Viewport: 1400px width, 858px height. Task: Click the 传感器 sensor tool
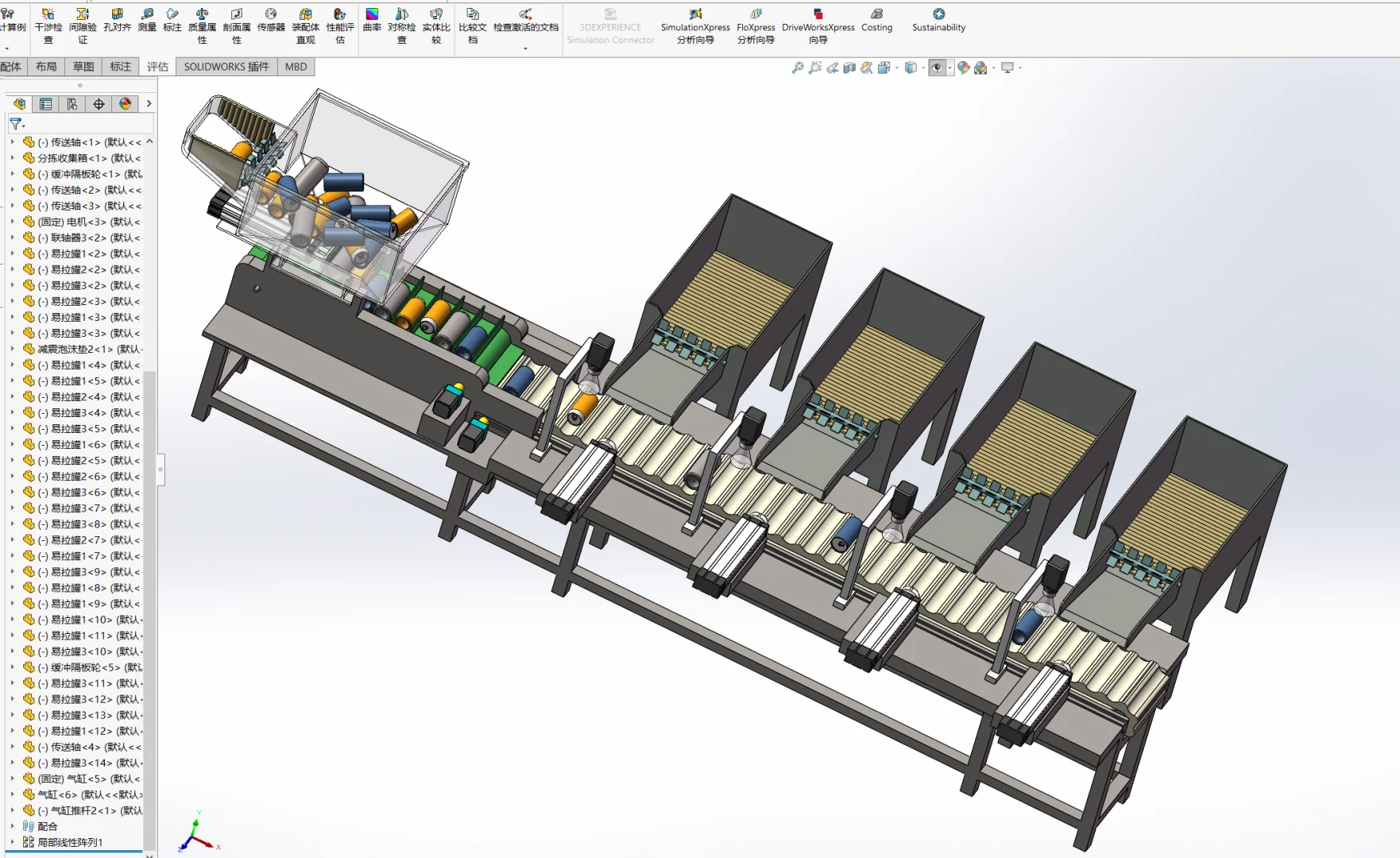click(x=271, y=20)
